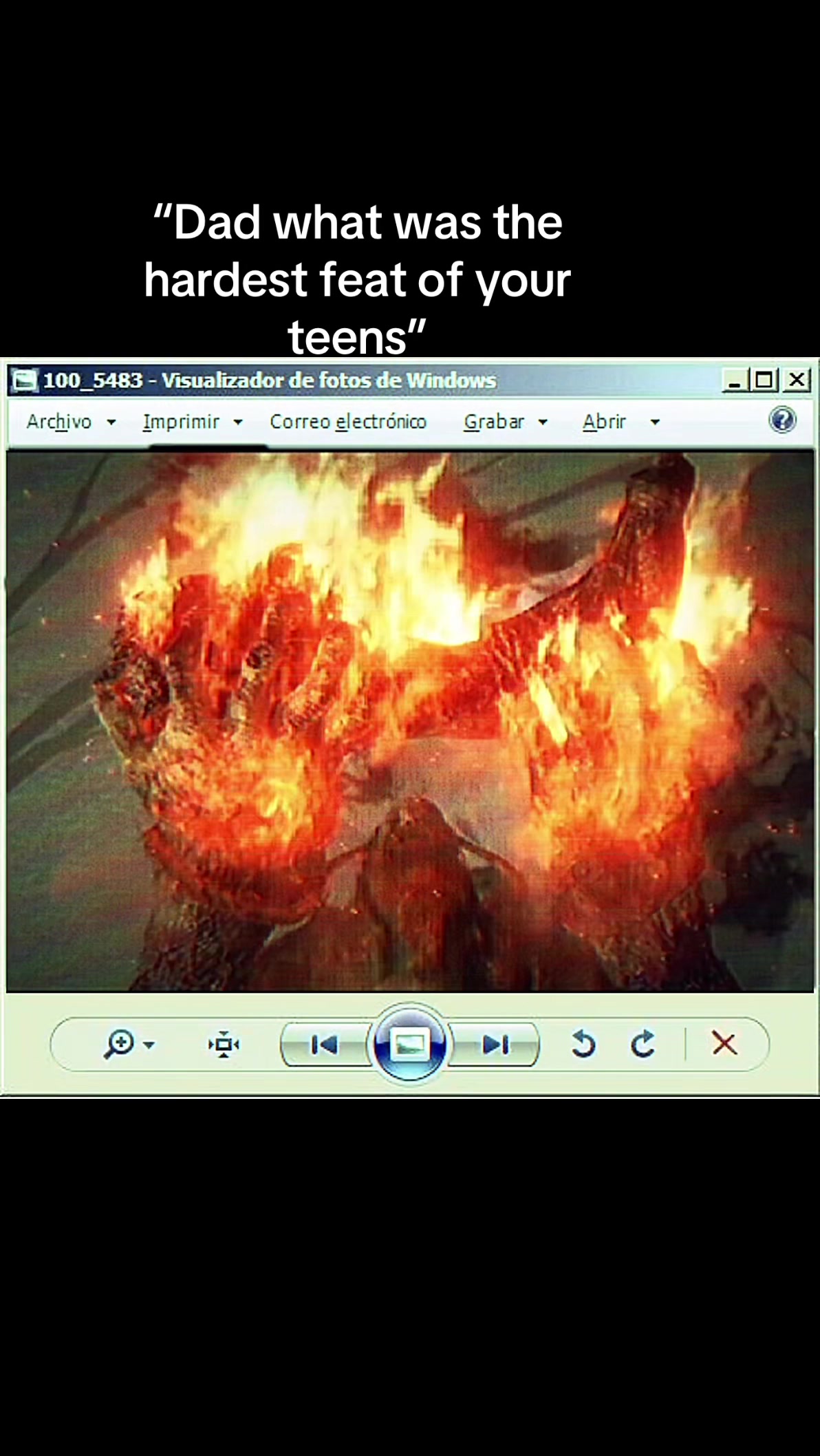
Task: Open the Grabar menu
Action: [x=494, y=421]
